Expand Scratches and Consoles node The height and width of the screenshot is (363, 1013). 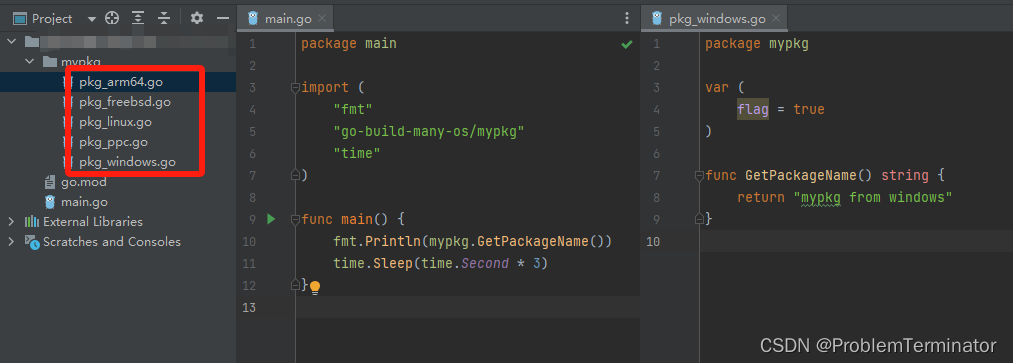(x=11, y=242)
